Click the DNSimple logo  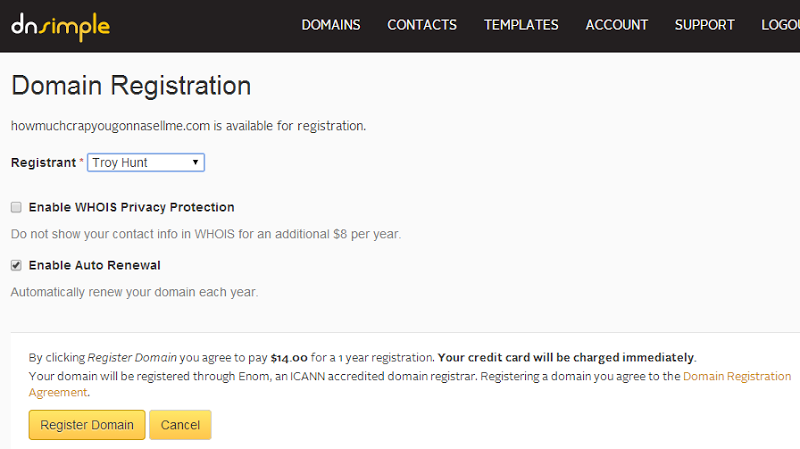click(x=60, y=26)
